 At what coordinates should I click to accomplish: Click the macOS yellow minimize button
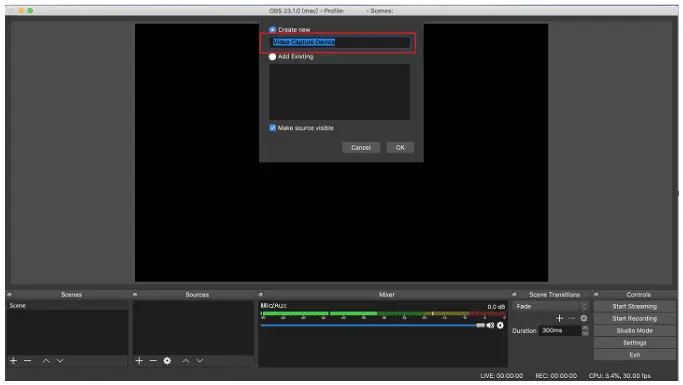tap(21, 10)
